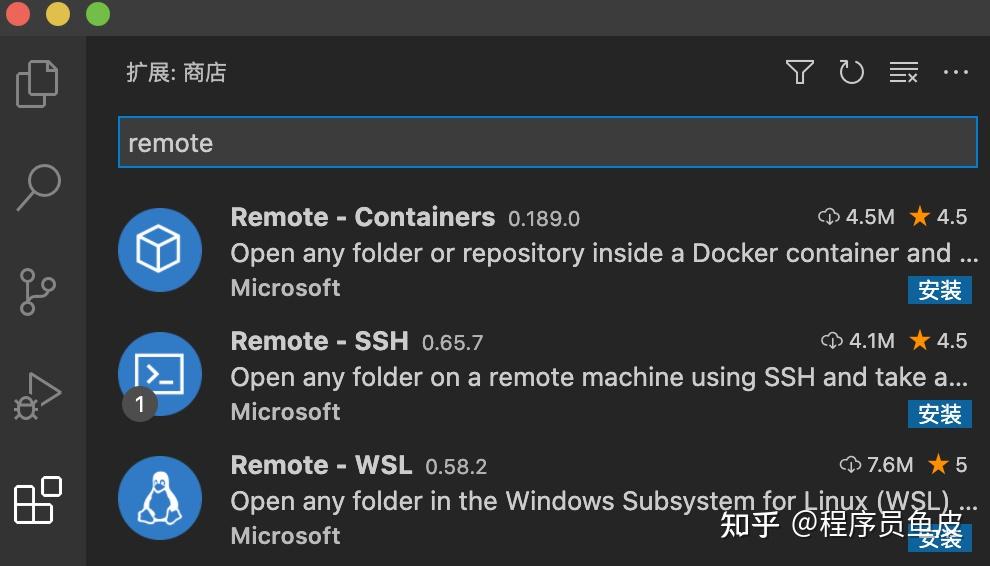Click the Remote - SSH star rating
Viewport: 990px width, 566px height.
938,341
